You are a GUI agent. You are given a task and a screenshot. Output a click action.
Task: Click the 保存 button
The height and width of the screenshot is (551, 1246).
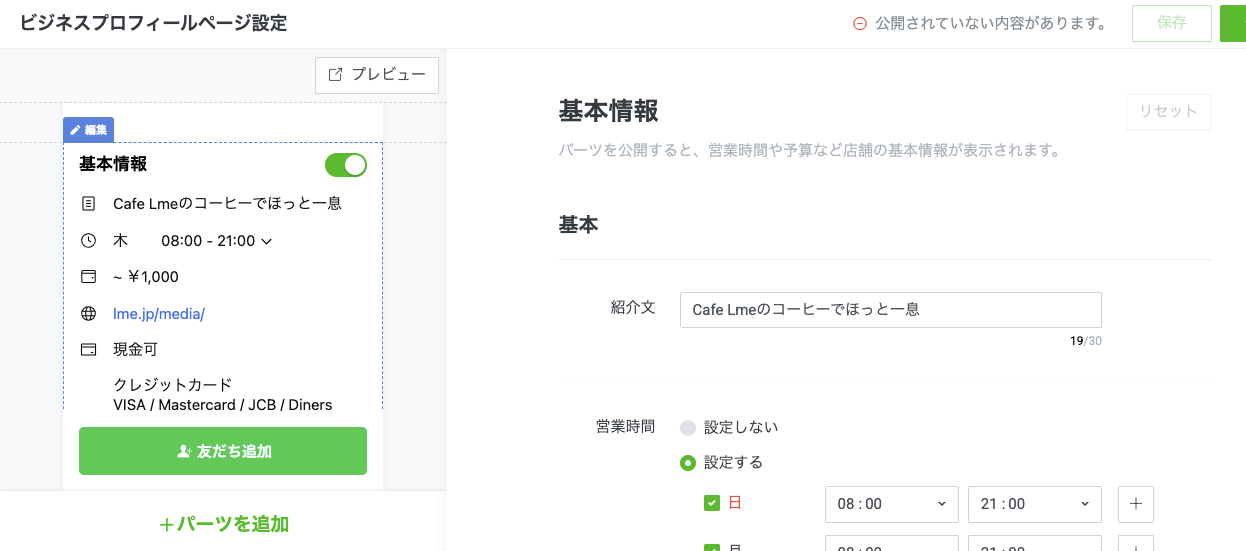pyautogui.click(x=1172, y=23)
